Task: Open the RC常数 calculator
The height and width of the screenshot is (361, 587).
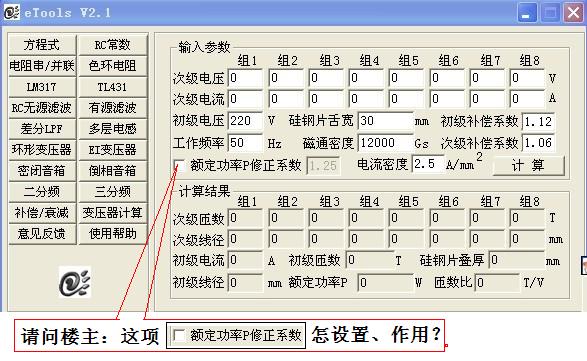Action: click(x=112, y=45)
